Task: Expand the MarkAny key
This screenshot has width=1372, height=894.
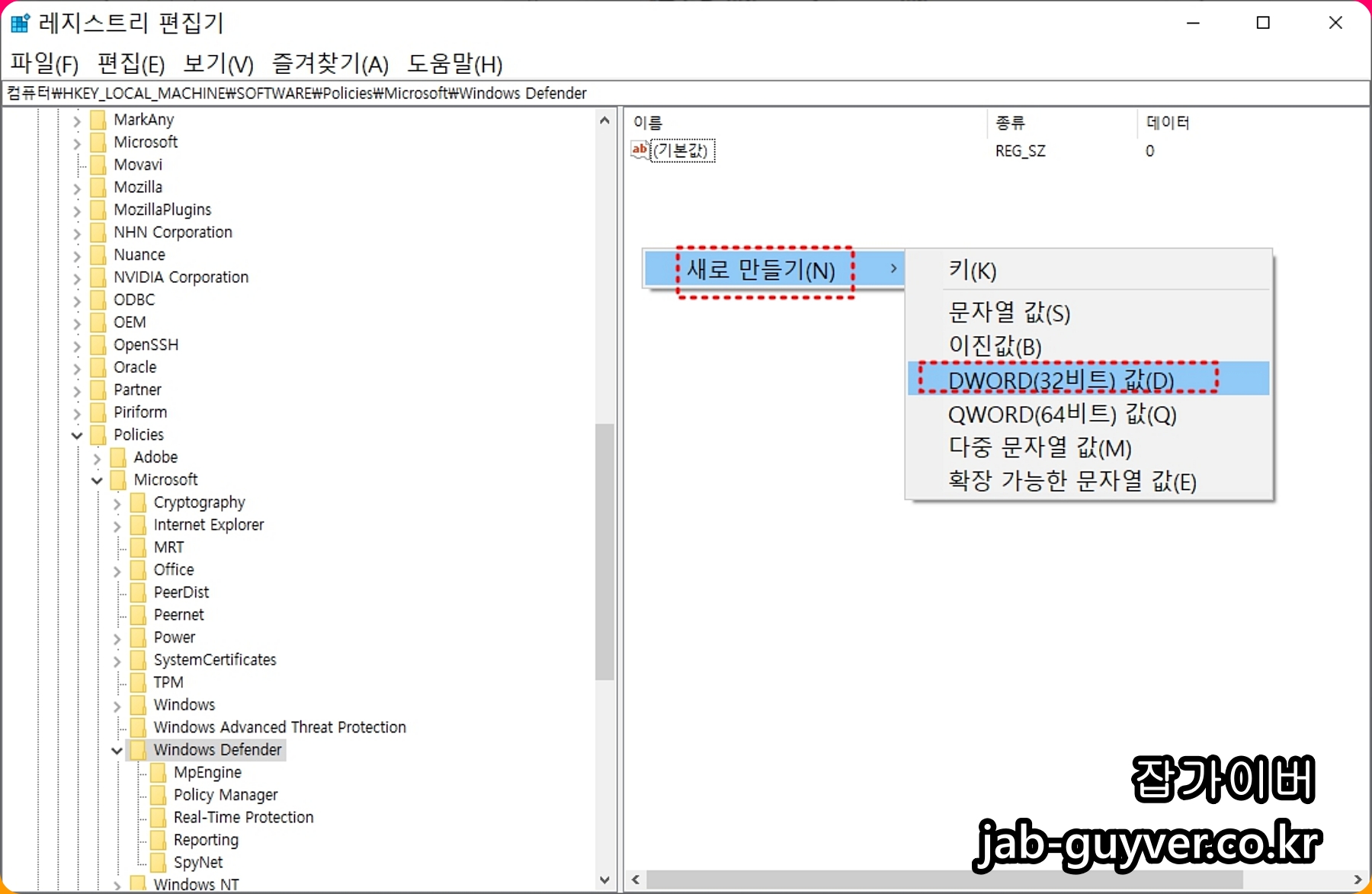Action: [77, 120]
